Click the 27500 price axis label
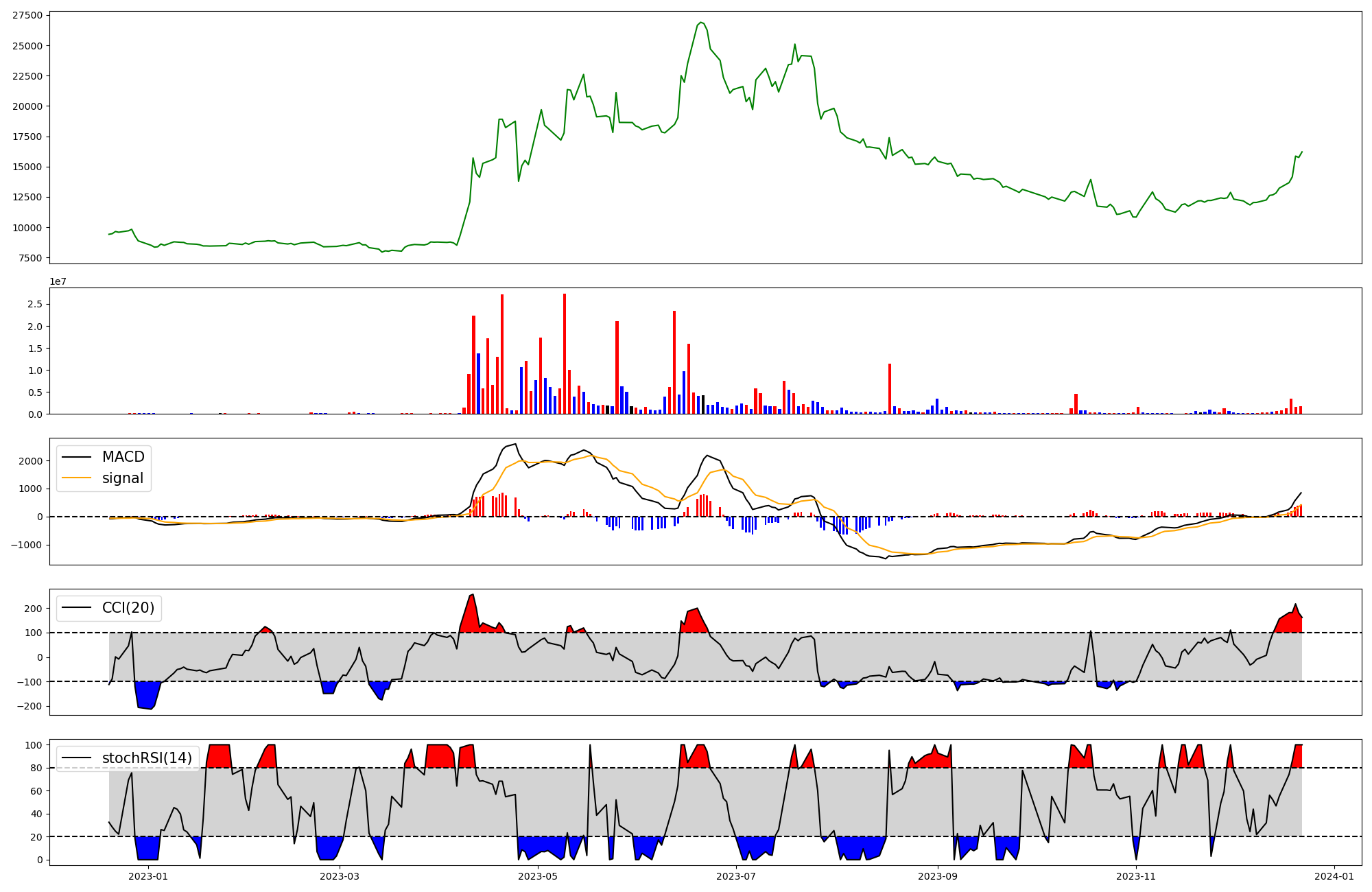 pos(27,15)
